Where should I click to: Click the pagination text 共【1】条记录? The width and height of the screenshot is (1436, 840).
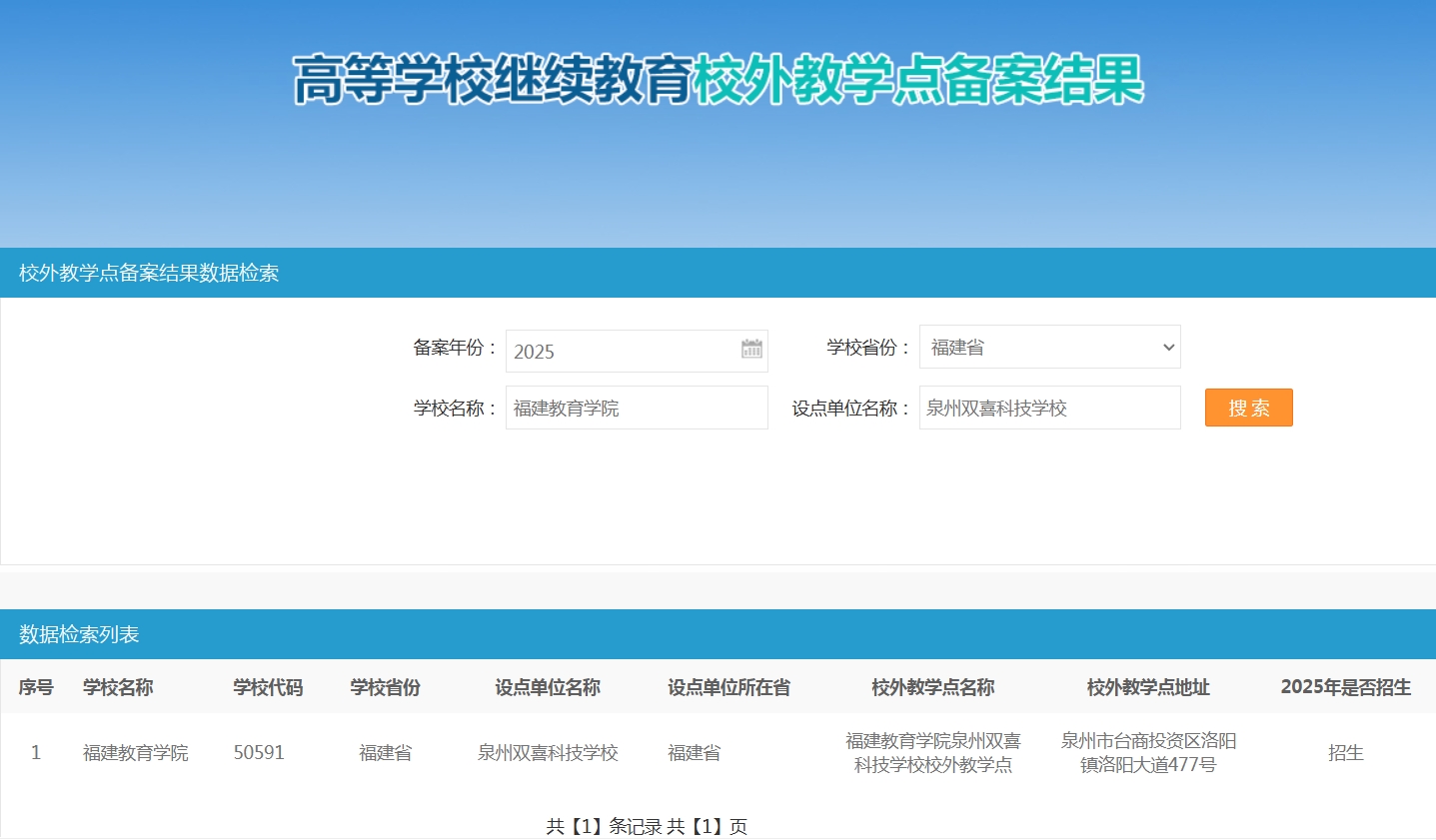click(604, 826)
